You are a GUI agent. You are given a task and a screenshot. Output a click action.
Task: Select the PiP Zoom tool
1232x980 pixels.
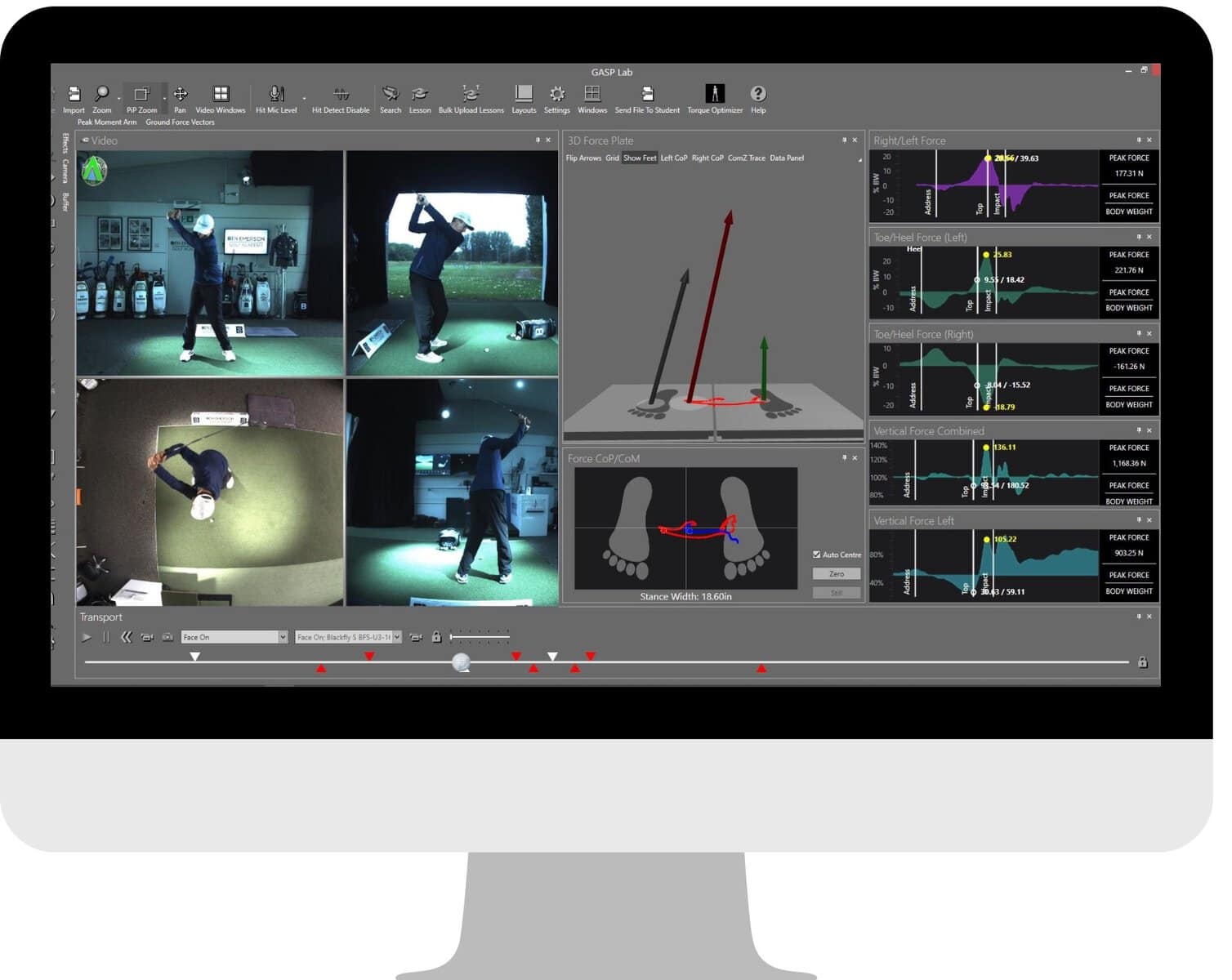[141, 100]
